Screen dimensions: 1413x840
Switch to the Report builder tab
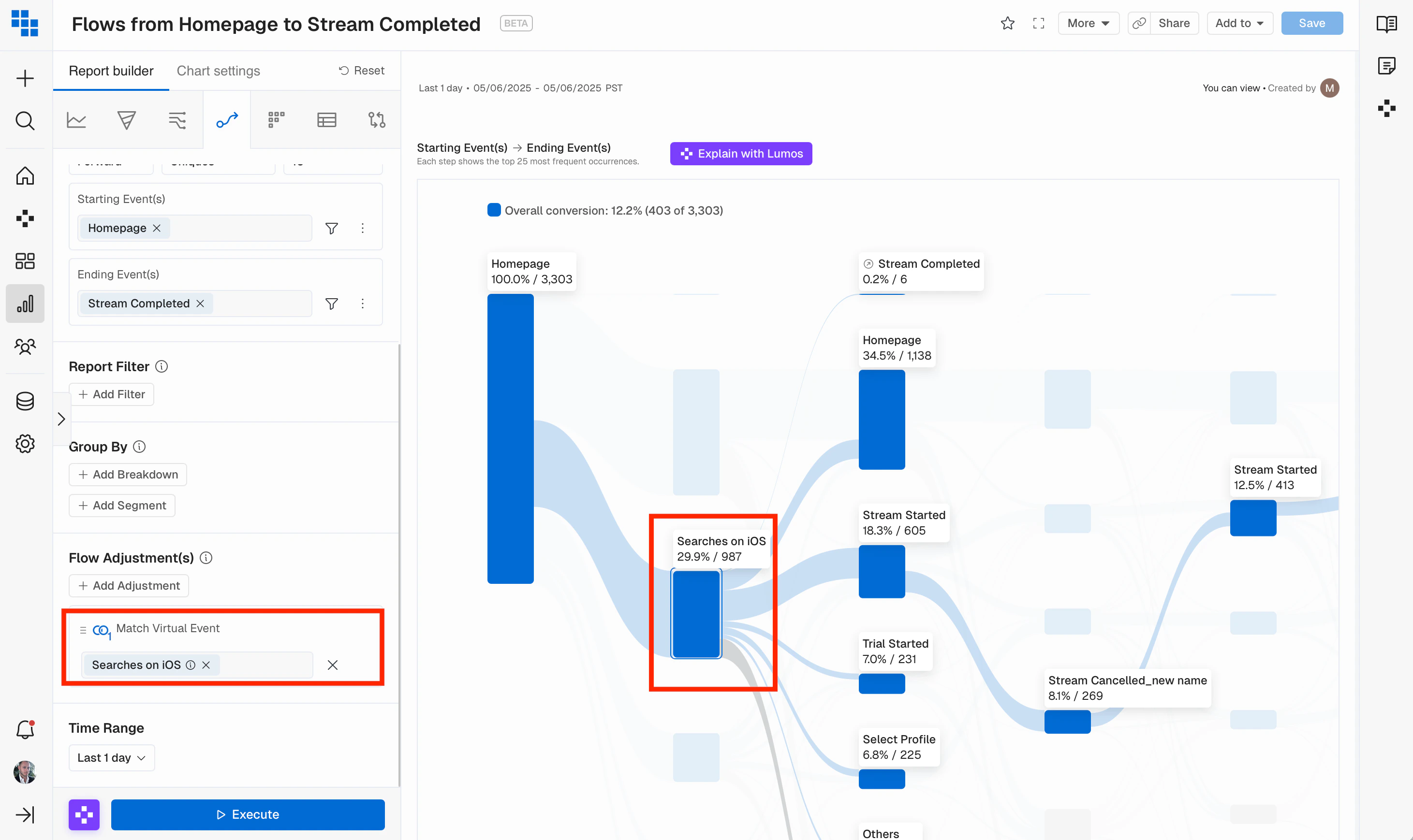point(111,71)
